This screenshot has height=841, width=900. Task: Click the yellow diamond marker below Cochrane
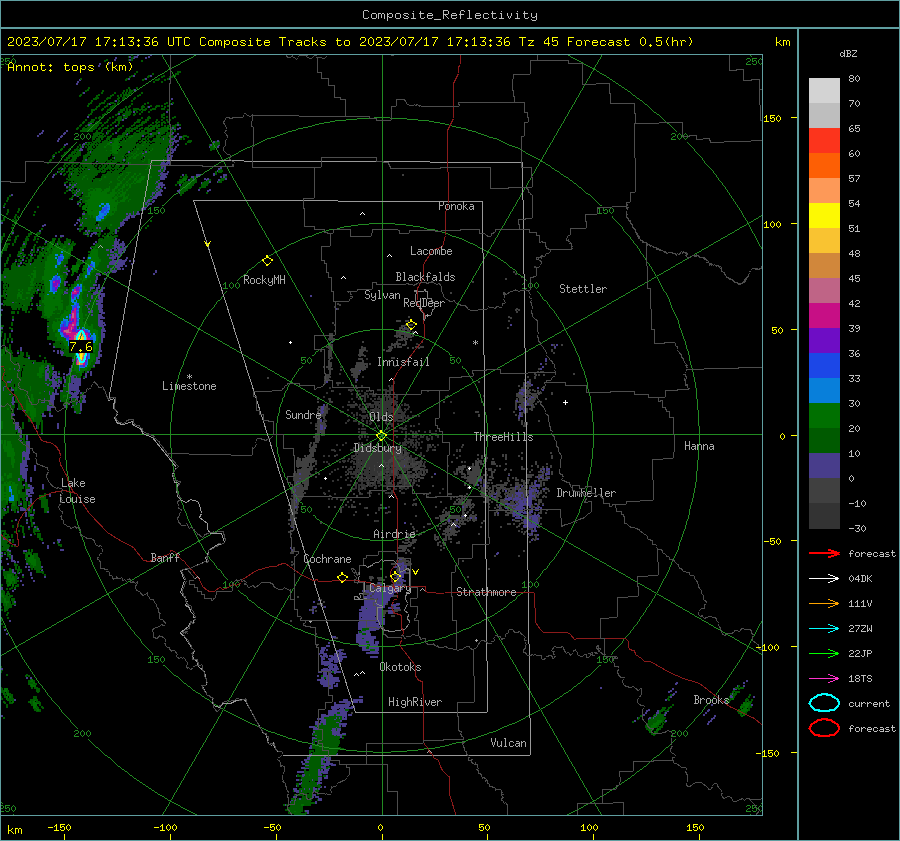343,577
